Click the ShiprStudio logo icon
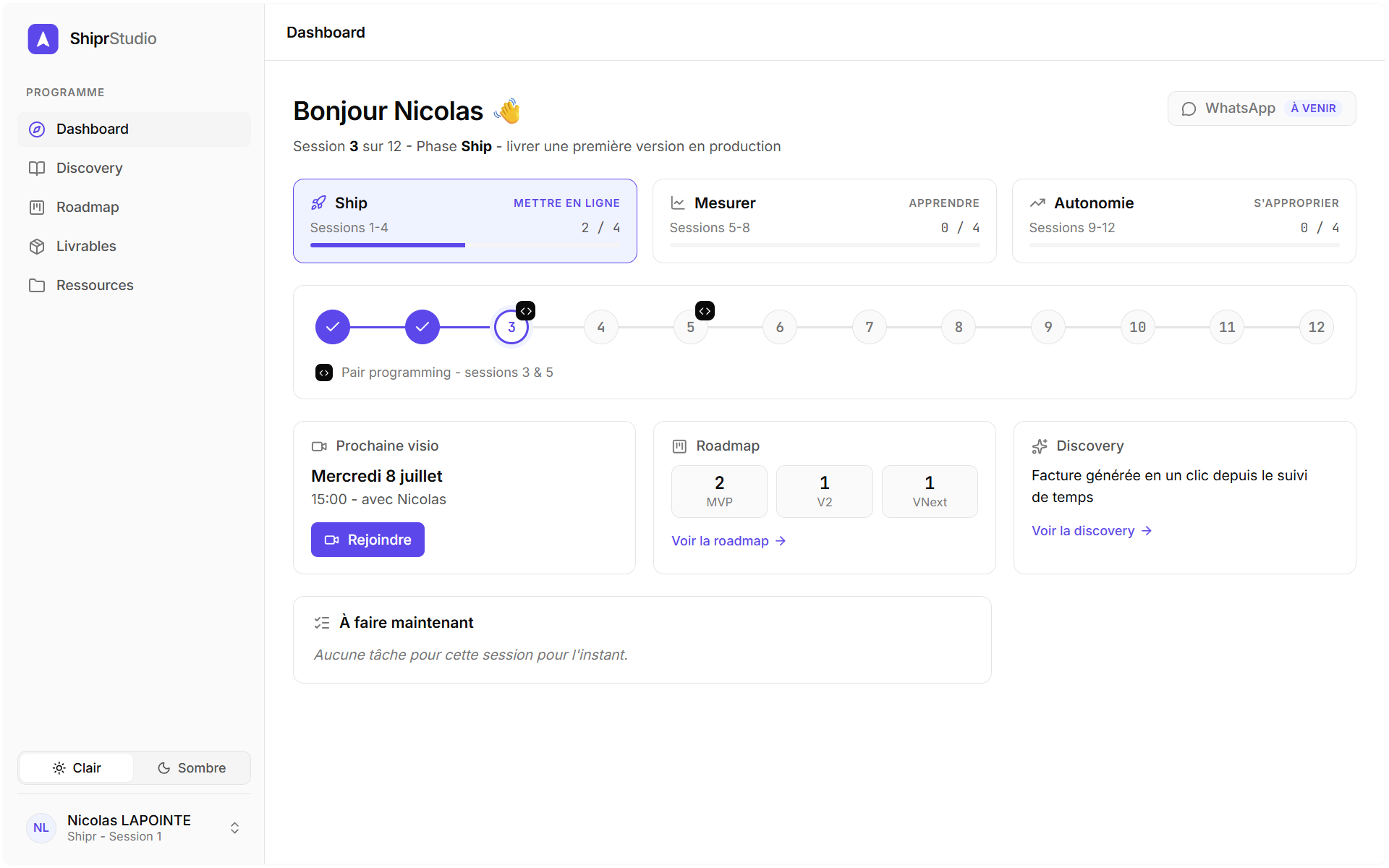1389x868 pixels. pos(43,38)
